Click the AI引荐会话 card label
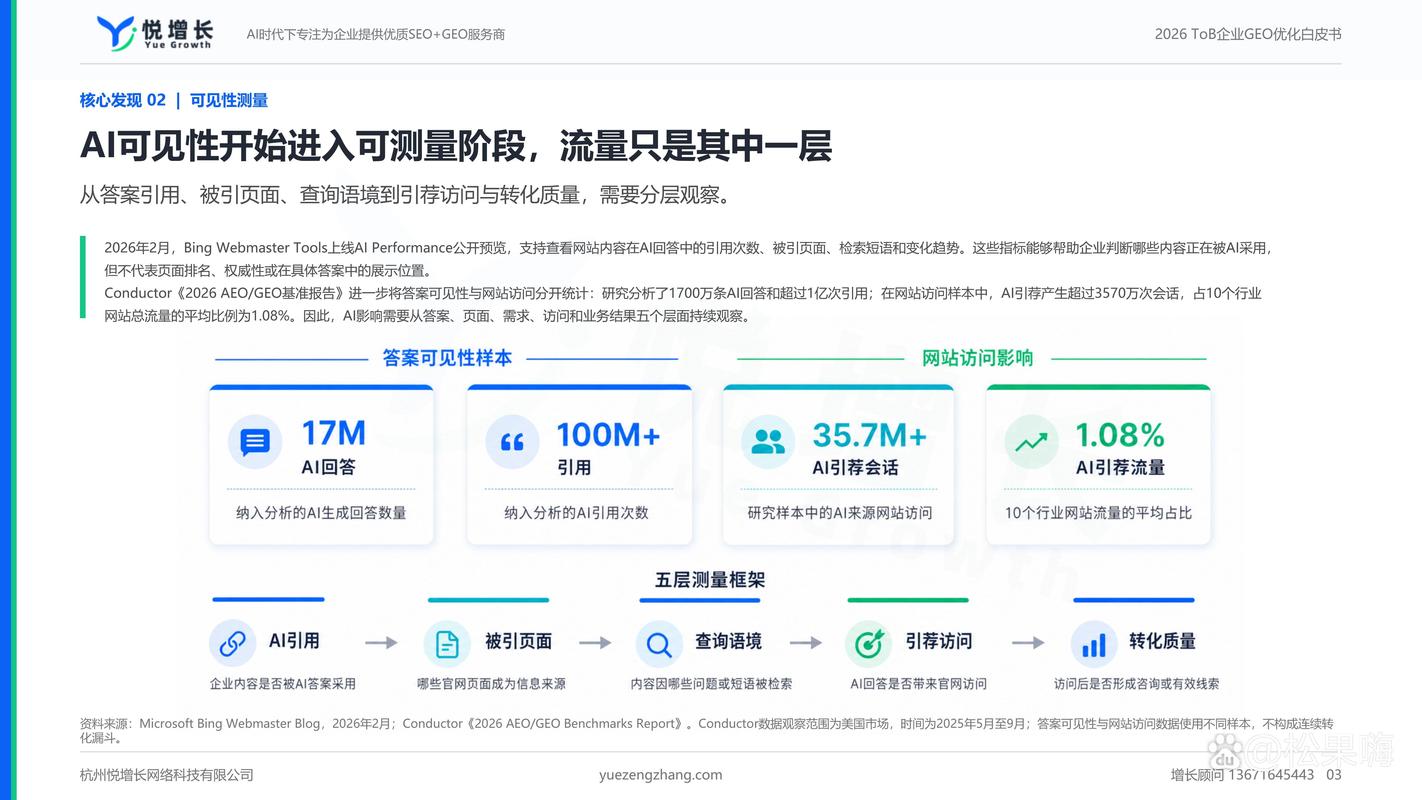The height and width of the screenshot is (800, 1422). point(855,467)
